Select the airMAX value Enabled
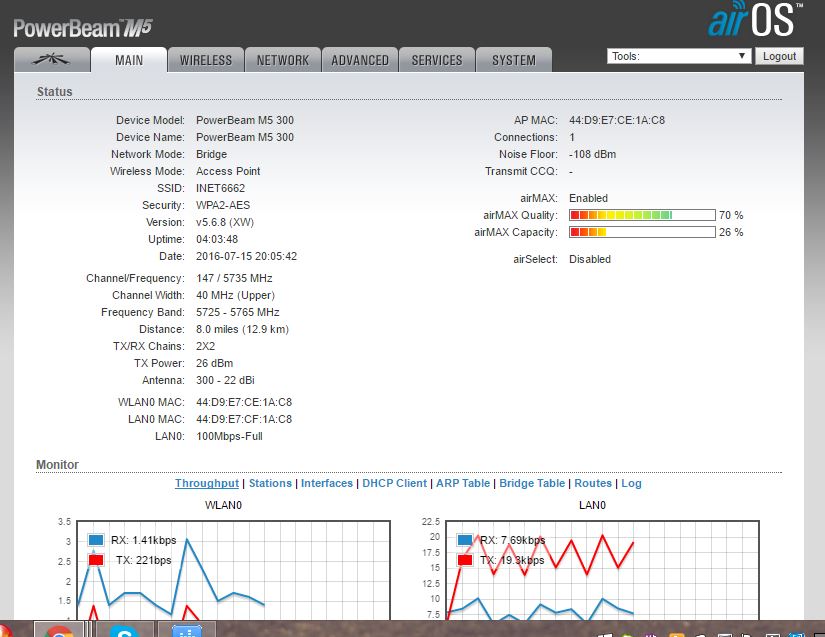Screen dimensions: 825x637 pos(588,198)
